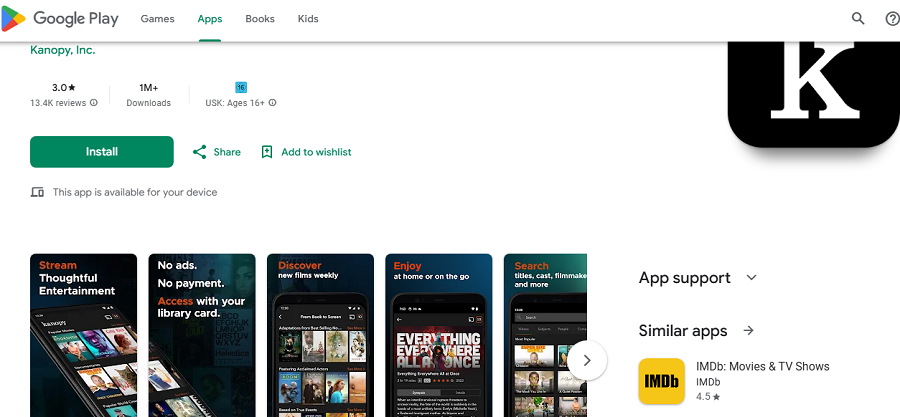Image resolution: width=900 pixels, height=417 pixels.
Task: Click the Share text label
Action: (x=227, y=152)
